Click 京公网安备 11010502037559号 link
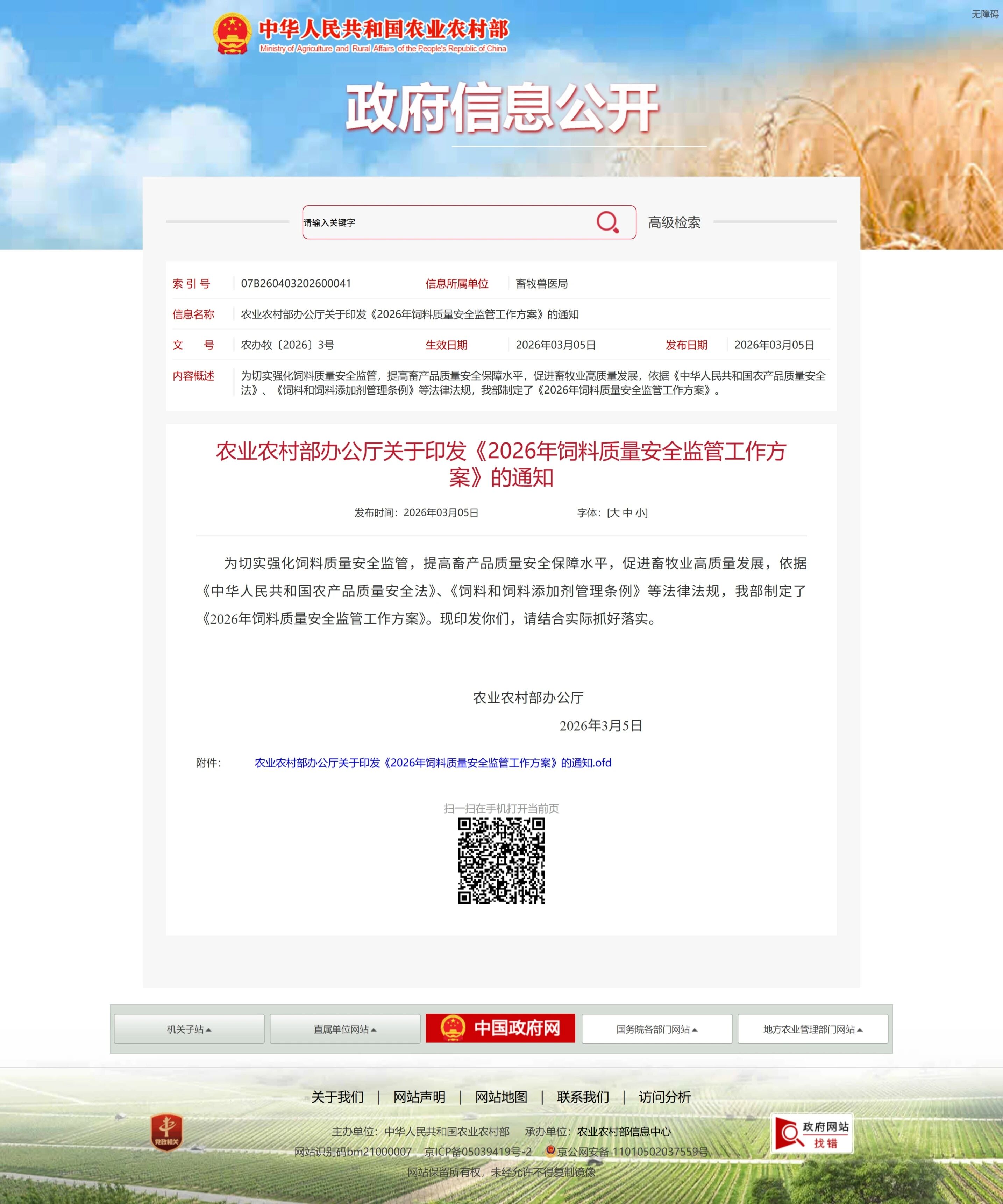Image resolution: width=1003 pixels, height=1204 pixels. coord(633,1151)
